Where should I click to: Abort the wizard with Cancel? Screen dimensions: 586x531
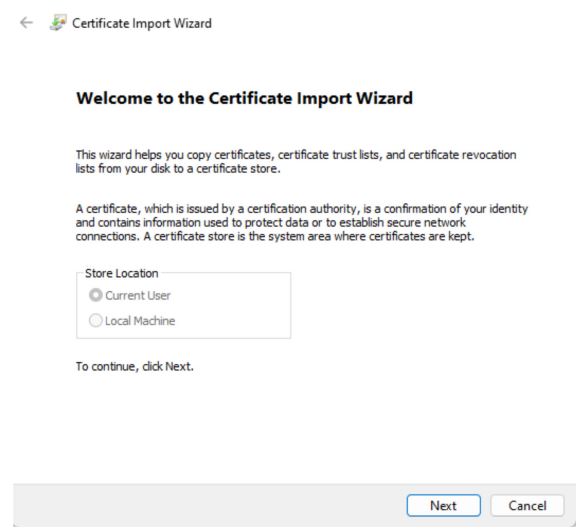click(x=527, y=506)
